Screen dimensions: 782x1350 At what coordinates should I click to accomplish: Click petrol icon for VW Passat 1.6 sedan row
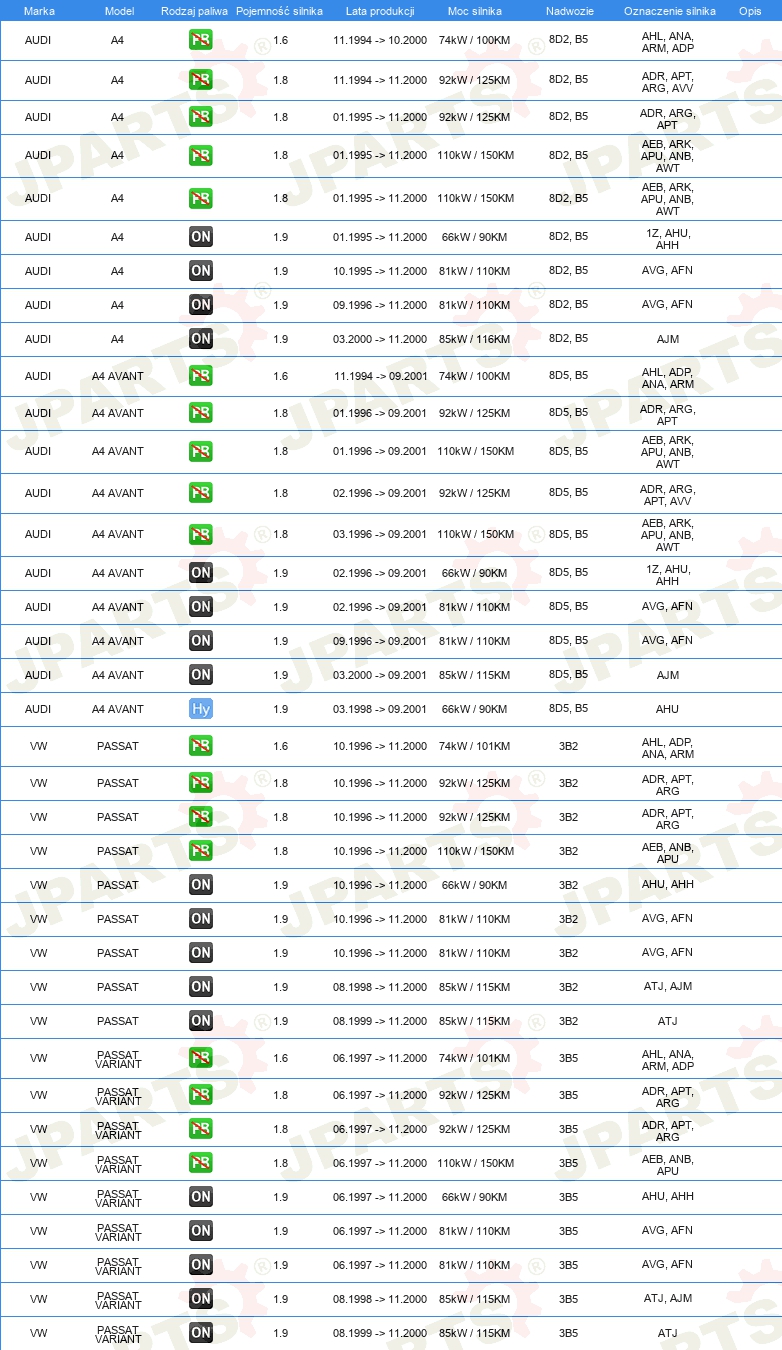pos(201,746)
